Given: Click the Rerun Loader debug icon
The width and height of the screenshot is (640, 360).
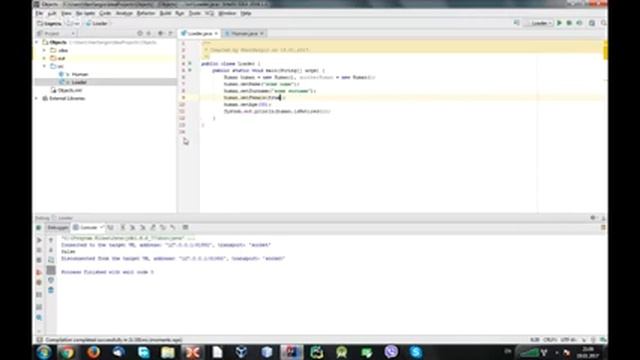Looking at the screenshot, I should click(39, 227).
